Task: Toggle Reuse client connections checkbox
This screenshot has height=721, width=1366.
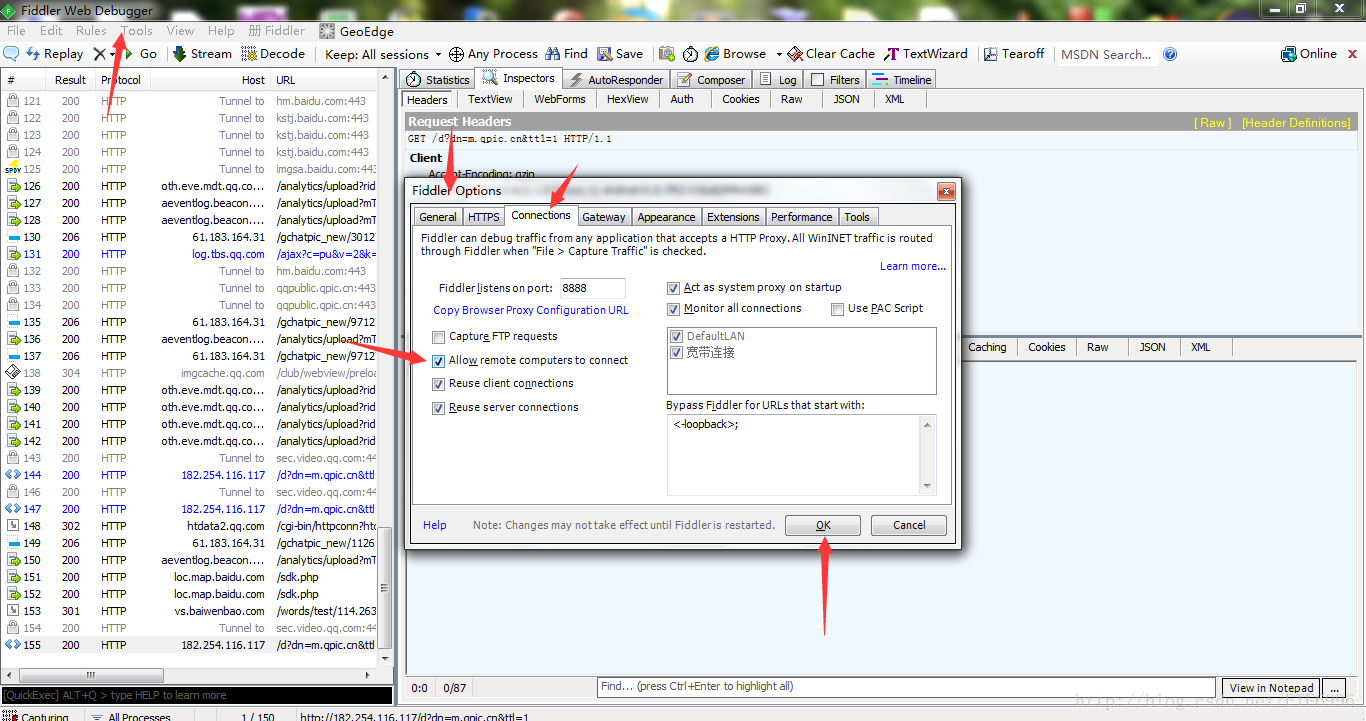Action: [439, 384]
